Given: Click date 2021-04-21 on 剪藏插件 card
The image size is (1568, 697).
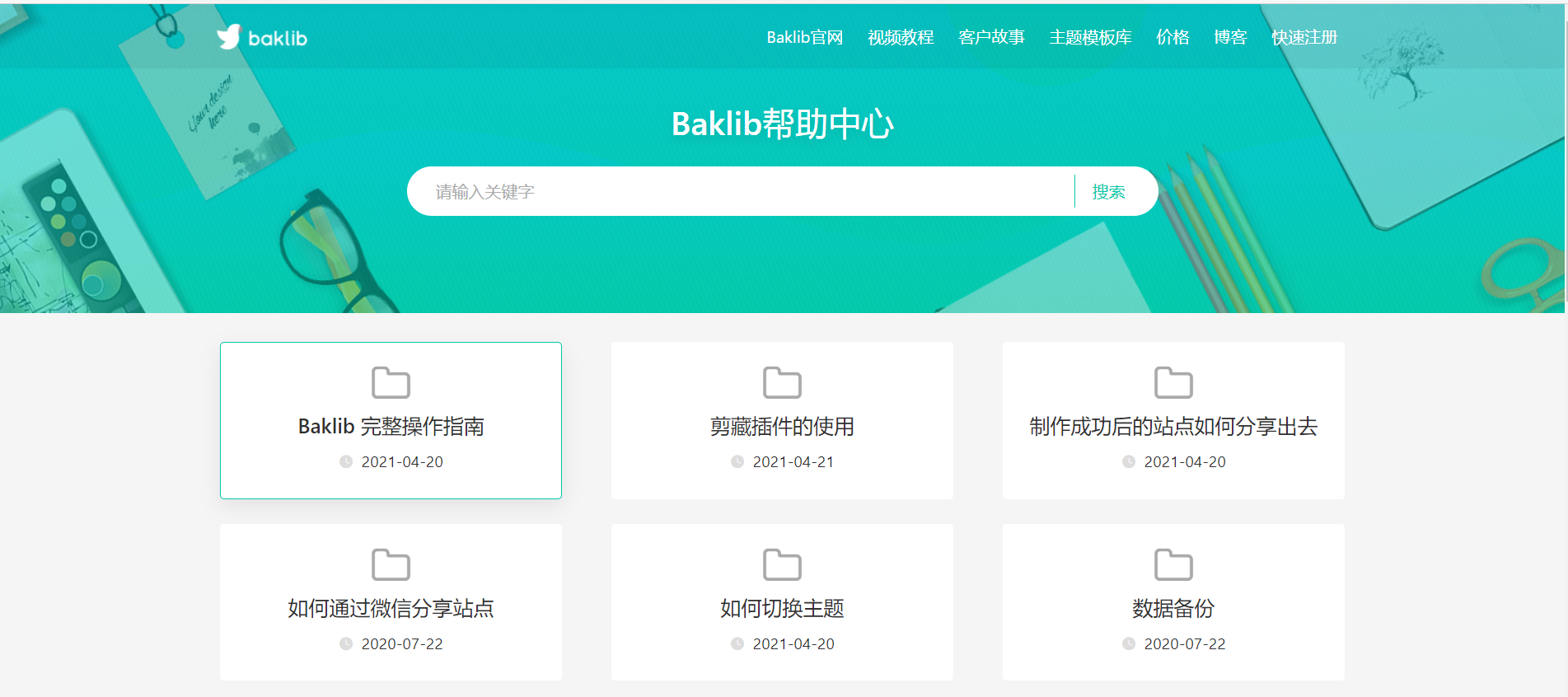Looking at the screenshot, I should click(793, 462).
